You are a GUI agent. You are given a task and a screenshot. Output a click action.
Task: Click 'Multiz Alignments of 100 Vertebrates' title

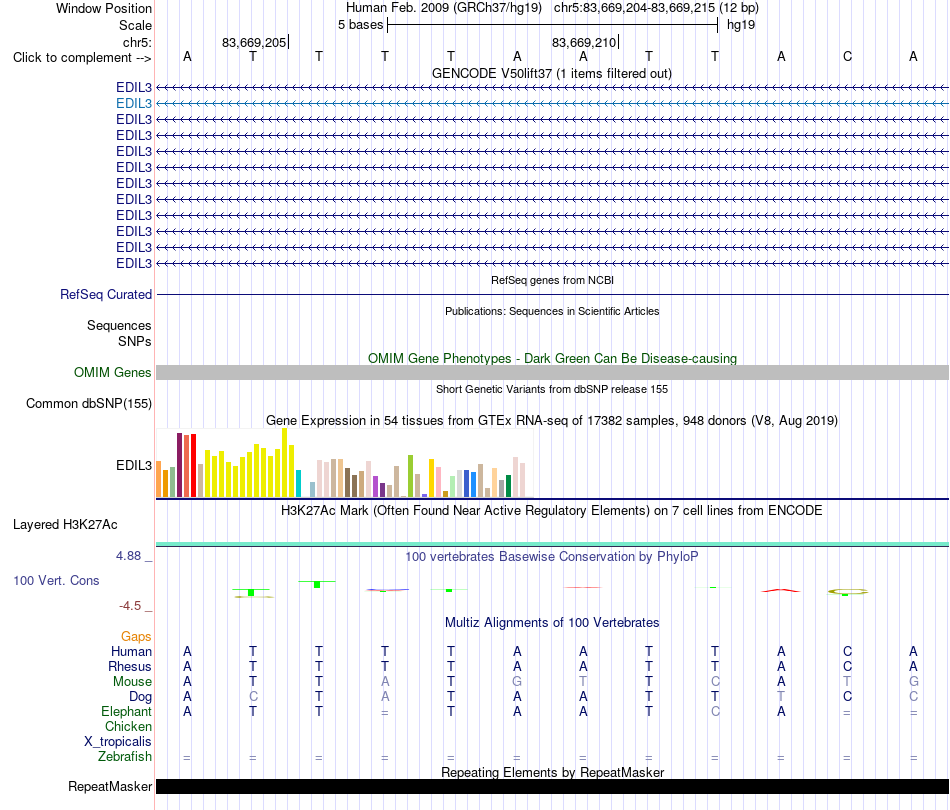[552, 623]
